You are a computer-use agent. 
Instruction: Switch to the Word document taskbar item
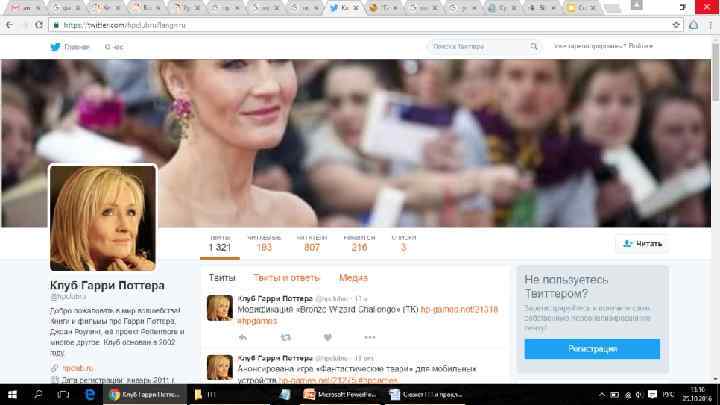425,395
